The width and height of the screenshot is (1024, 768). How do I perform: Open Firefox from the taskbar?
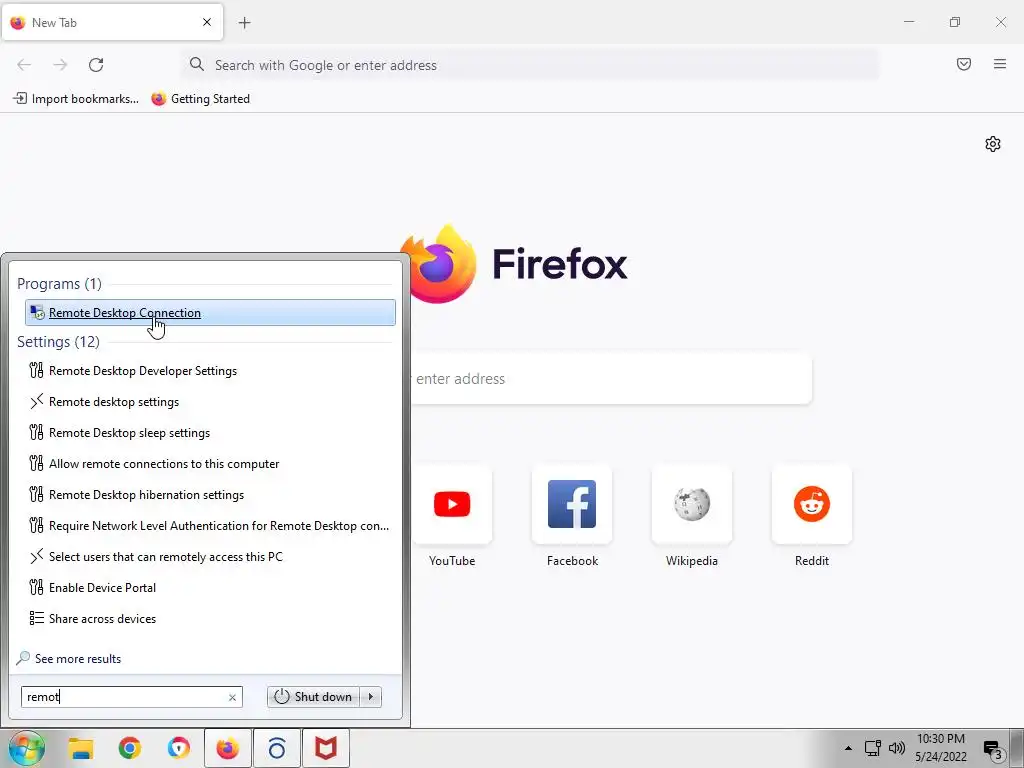pos(227,748)
